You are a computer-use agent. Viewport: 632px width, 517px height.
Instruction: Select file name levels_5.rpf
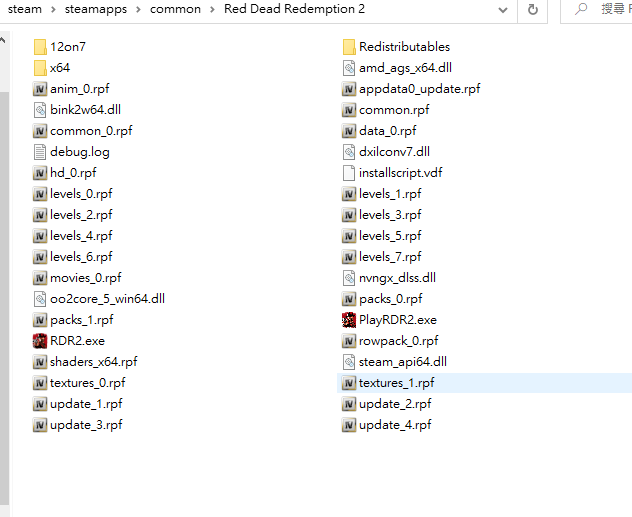point(390,236)
